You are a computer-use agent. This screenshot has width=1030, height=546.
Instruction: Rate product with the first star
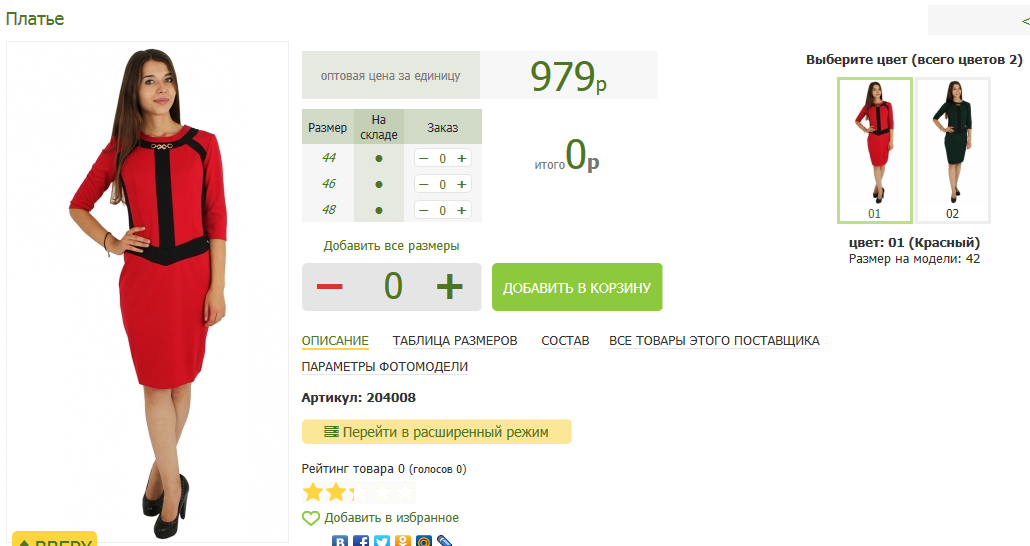point(313,492)
